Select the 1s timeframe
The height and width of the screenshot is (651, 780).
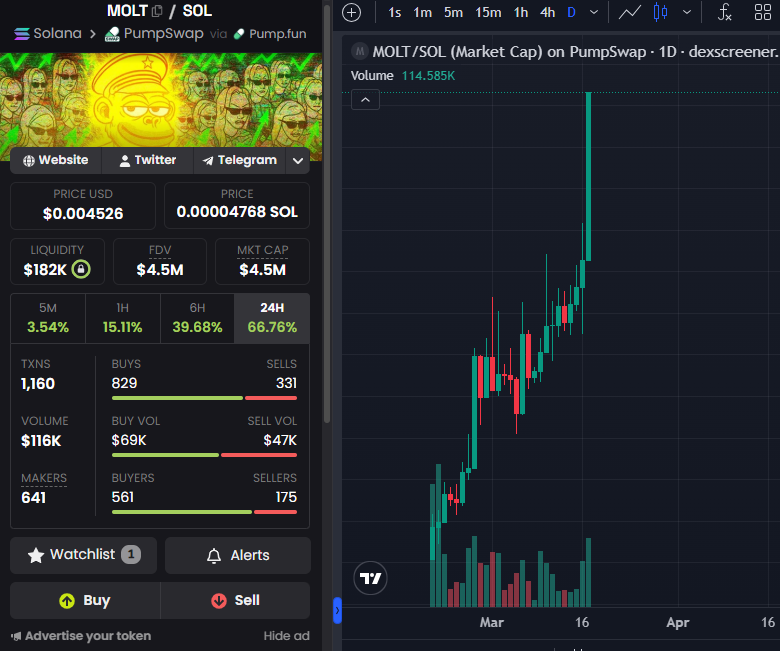(x=394, y=12)
